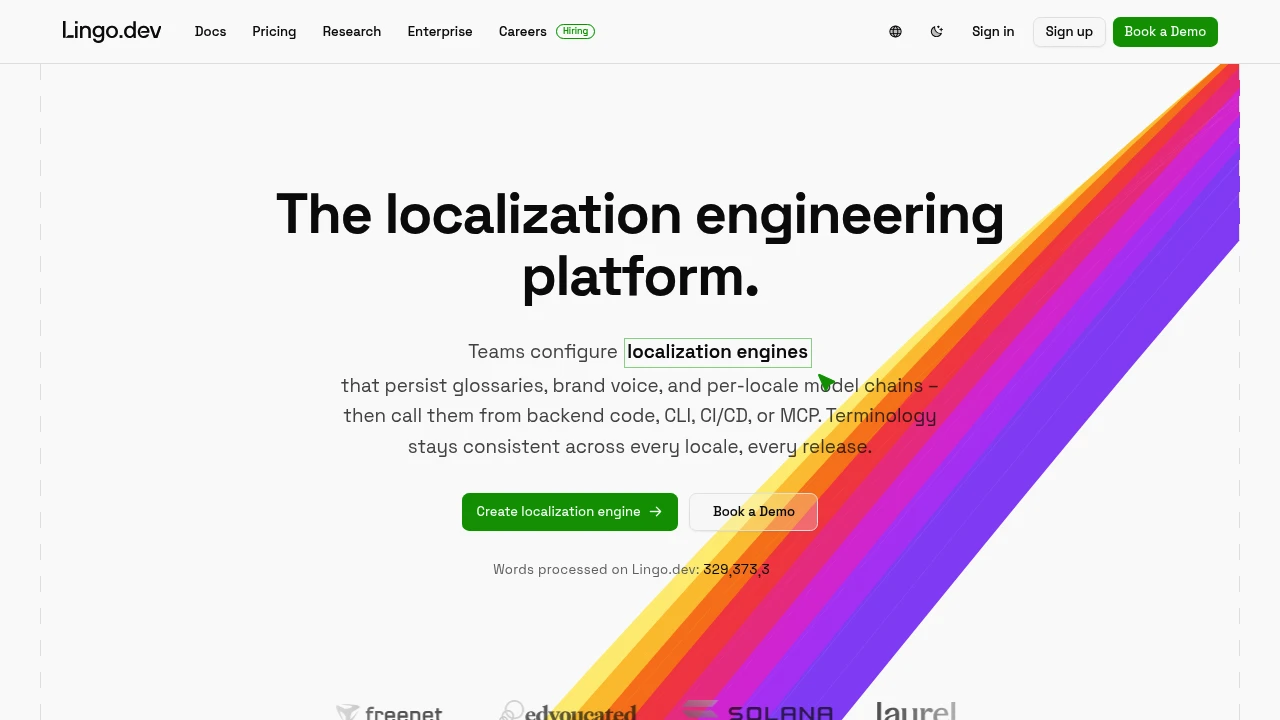Viewport: 1280px width, 720px height.
Task: Click the Sign up button
Action: 1069,32
